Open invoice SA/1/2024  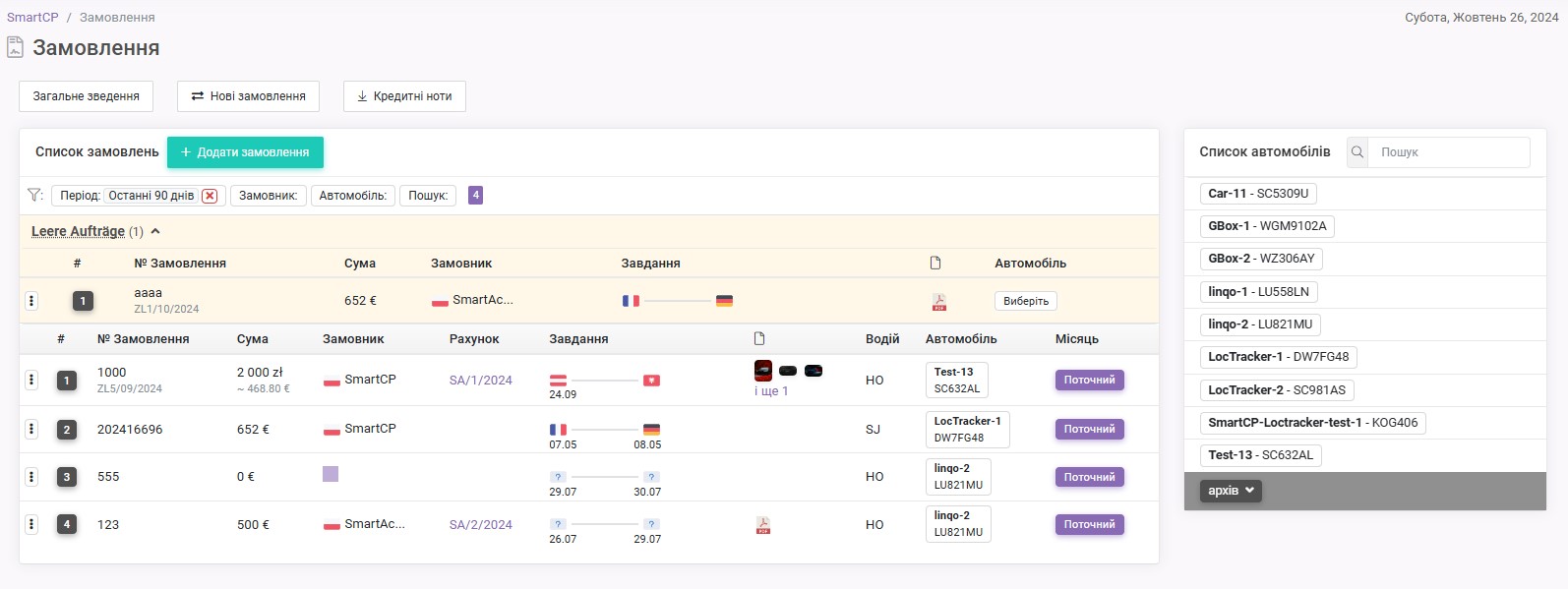tap(481, 381)
